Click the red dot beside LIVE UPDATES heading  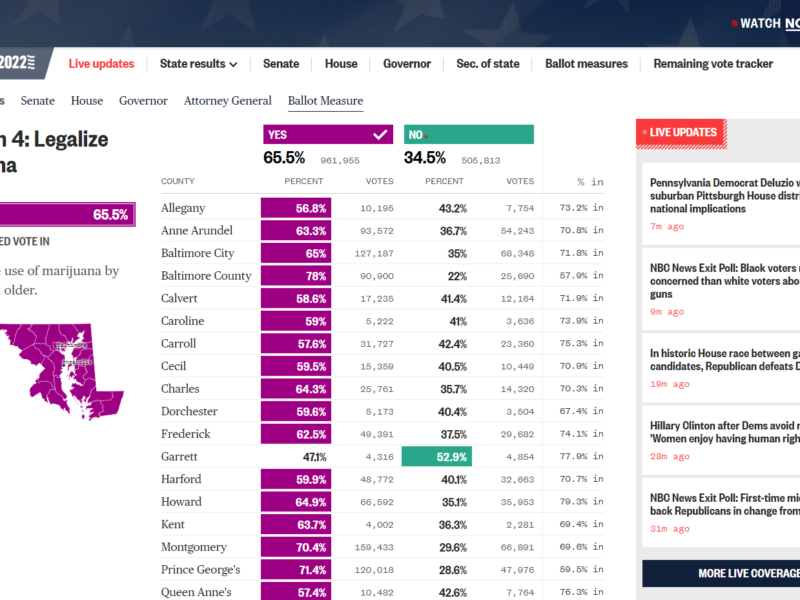coord(644,132)
